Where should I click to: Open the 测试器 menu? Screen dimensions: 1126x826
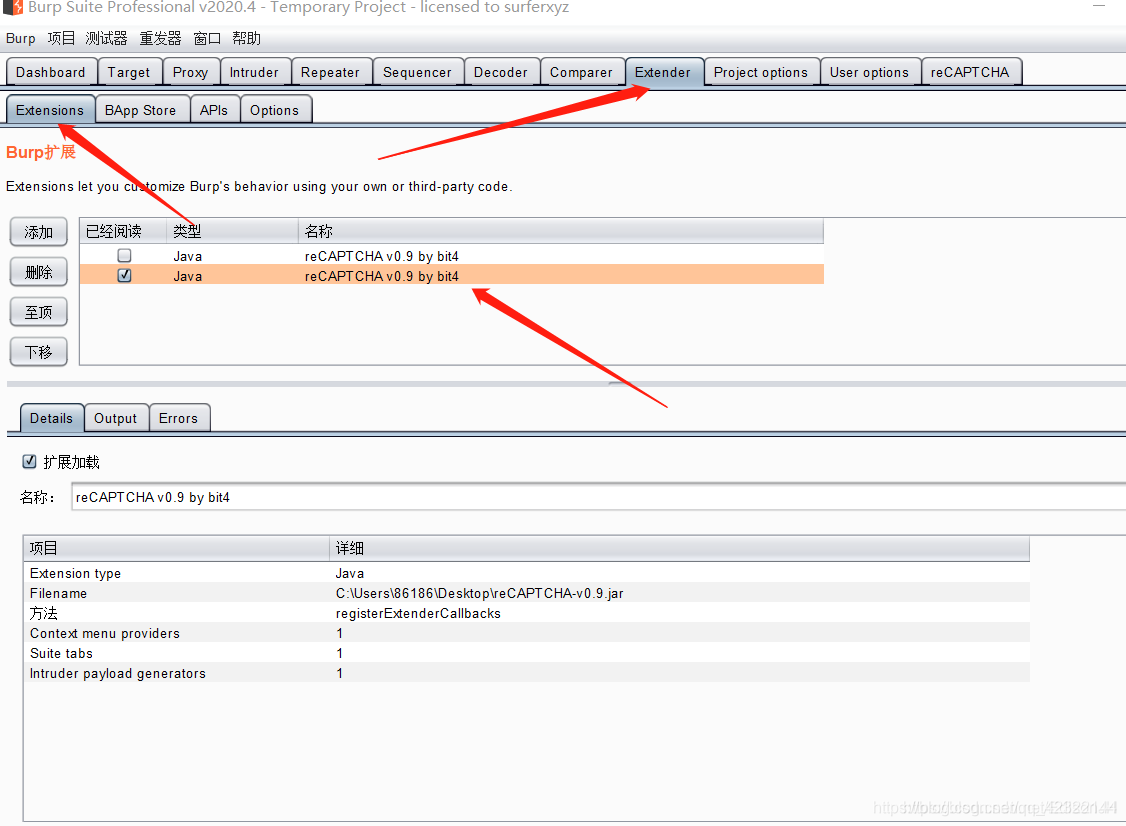pos(106,38)
